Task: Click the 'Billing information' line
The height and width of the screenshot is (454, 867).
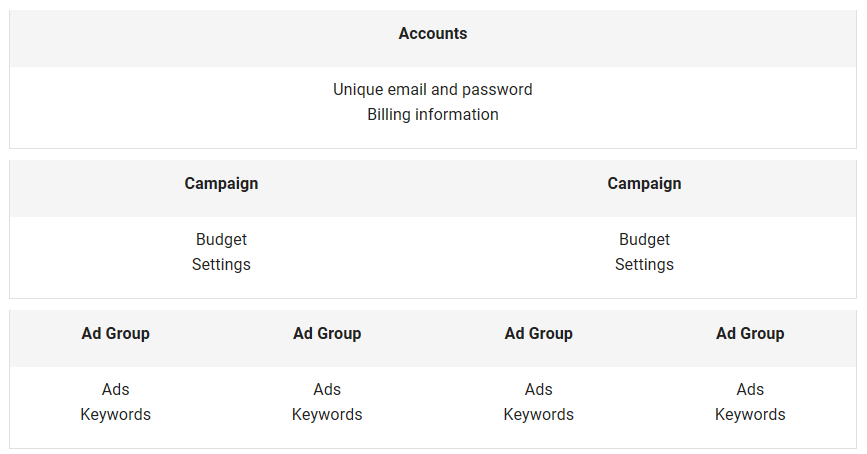Action: pyautogui.click(x=433, y=114)
